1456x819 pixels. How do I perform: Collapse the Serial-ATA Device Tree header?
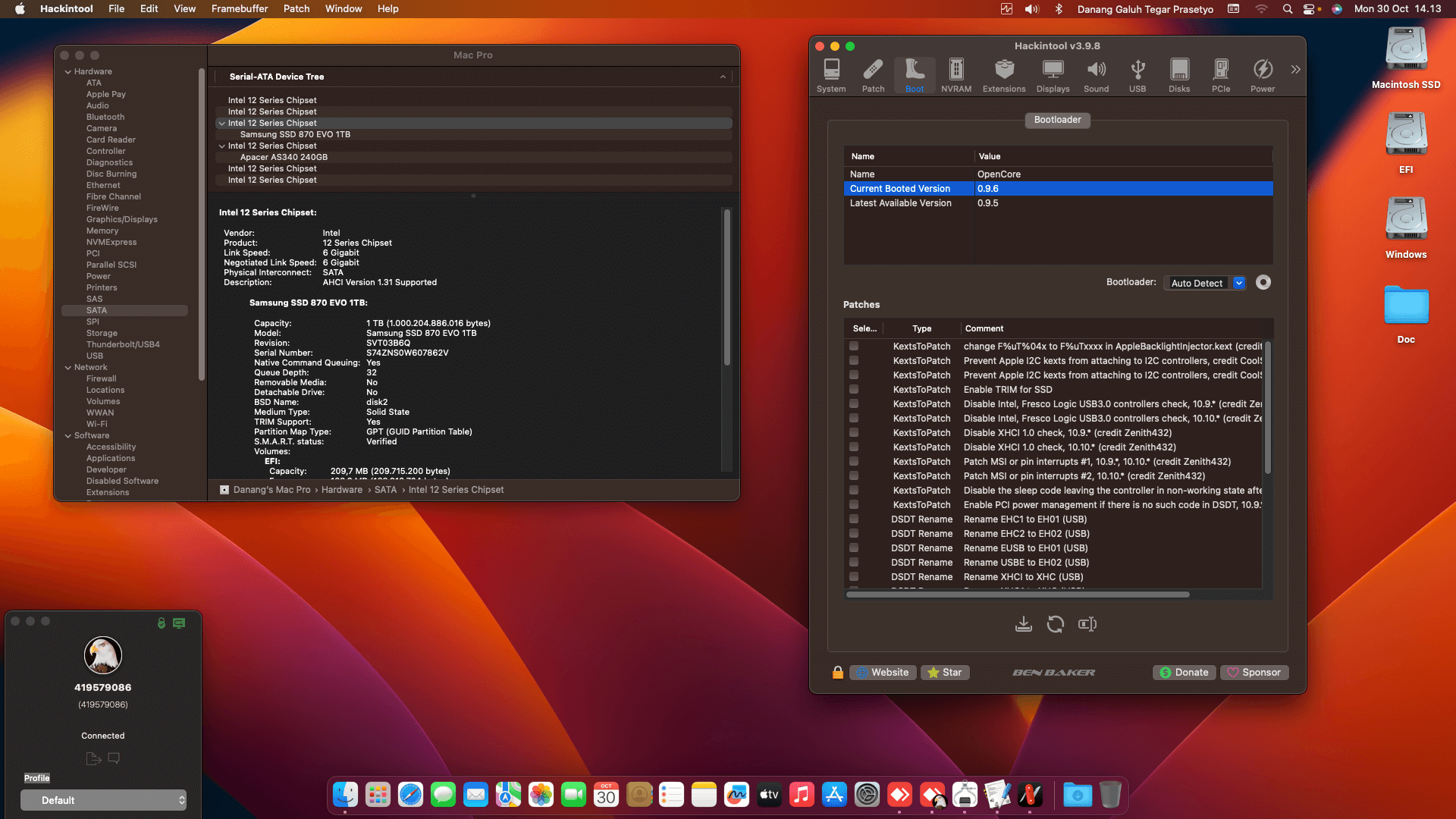click(x=723, y=77)
